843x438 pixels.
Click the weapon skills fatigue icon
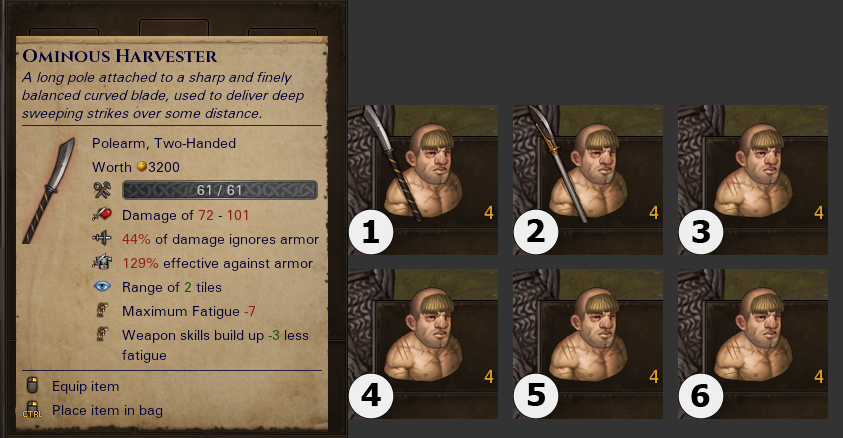click(102, 334)
